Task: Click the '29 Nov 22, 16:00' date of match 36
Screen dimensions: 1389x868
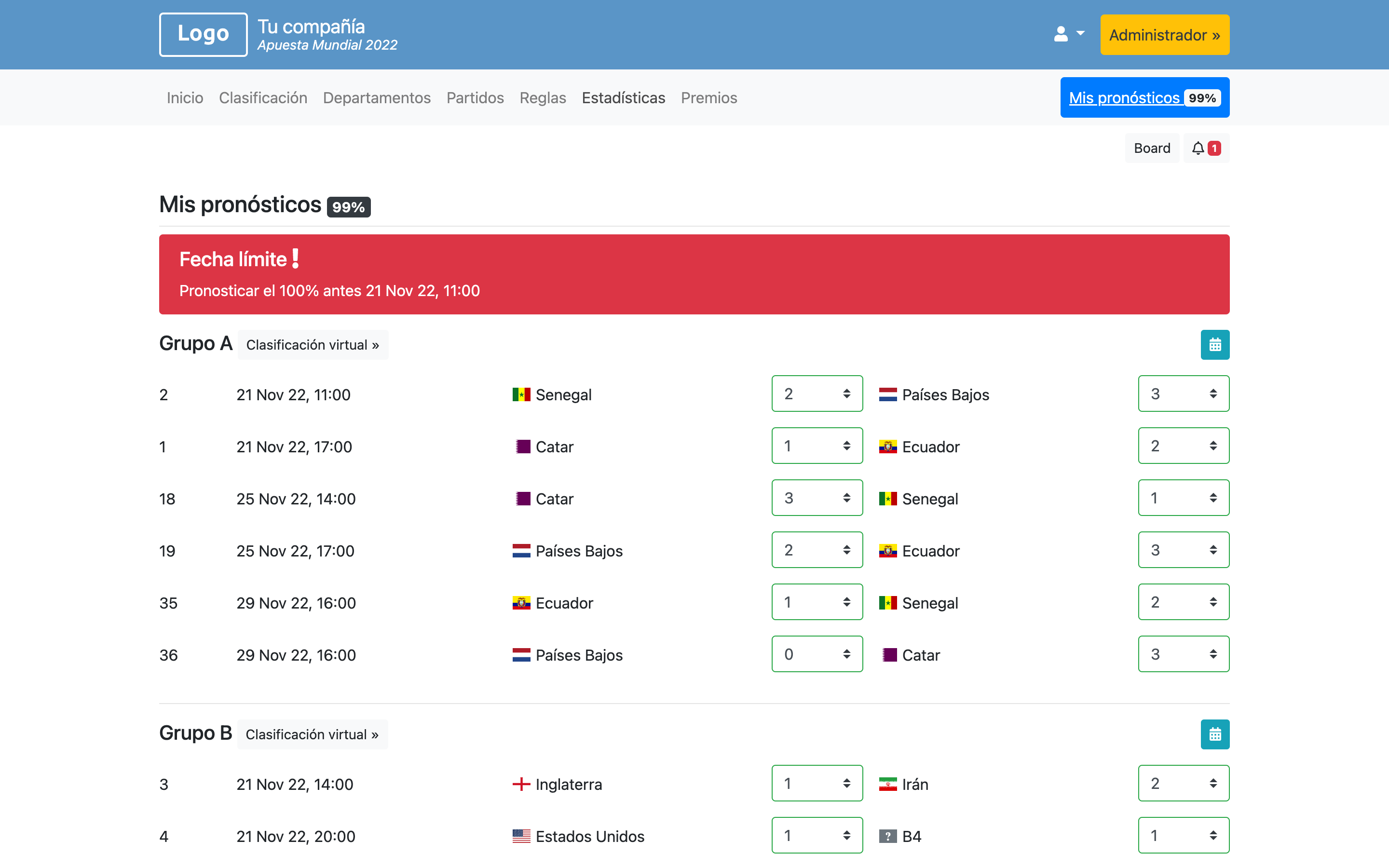Action: tap(296, 655)
